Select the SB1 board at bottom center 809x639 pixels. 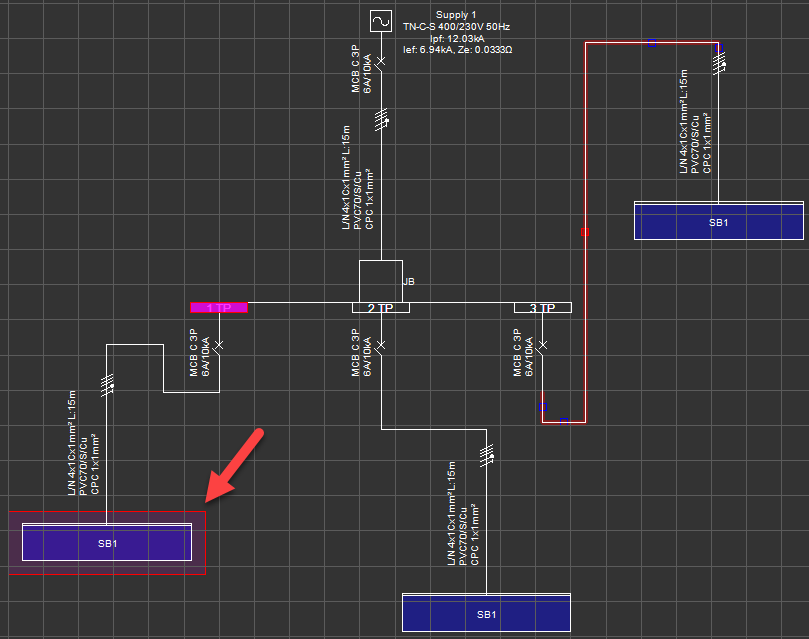coord(485,613)
